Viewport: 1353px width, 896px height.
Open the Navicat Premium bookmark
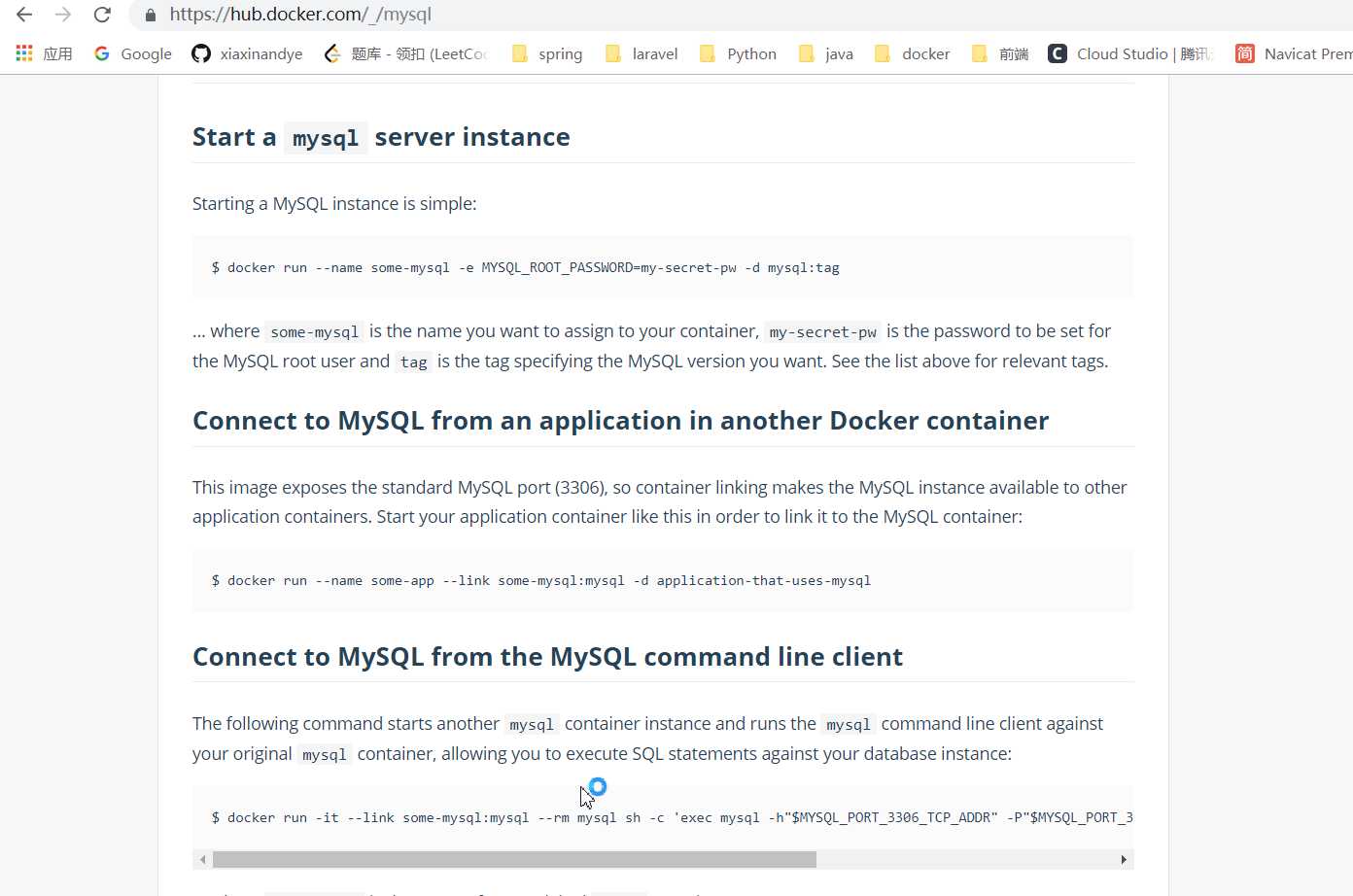[1294, 53]
